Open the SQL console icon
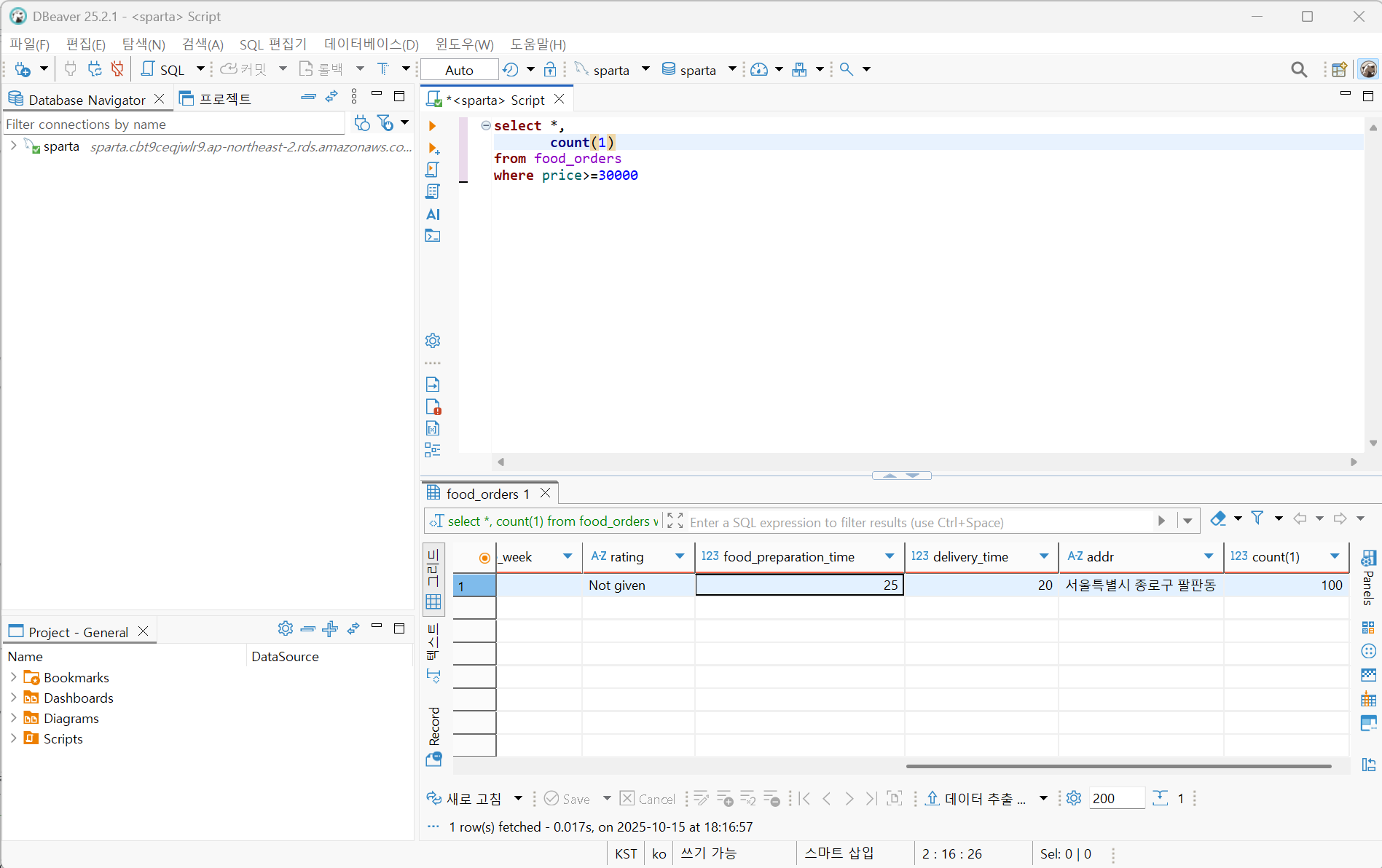Screen dimensions: 1382x868 pos(433,235)
